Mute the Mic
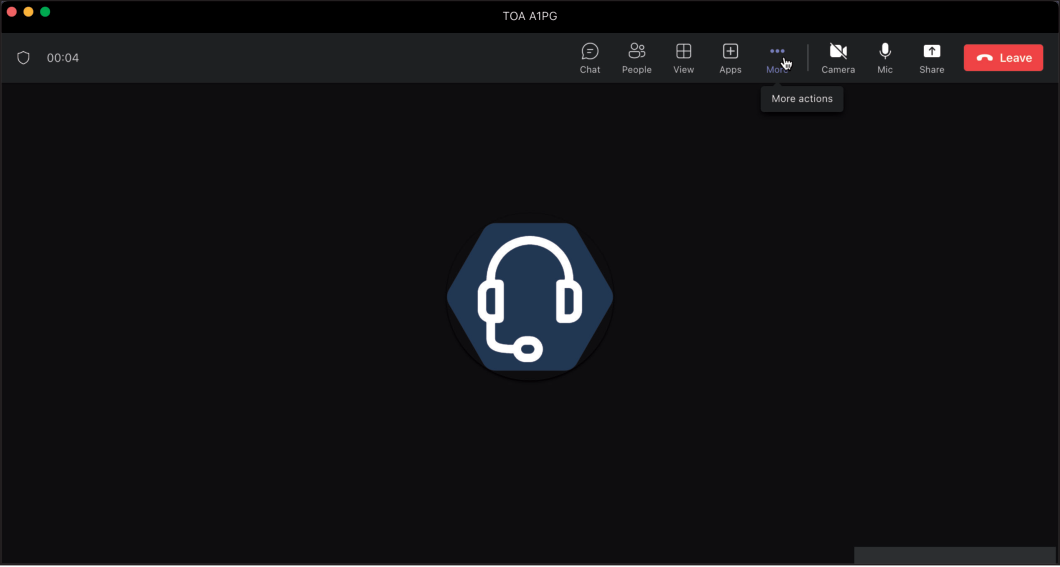Image resolution: width=1060 pixels, height=567 pixels. click(885, 57)
